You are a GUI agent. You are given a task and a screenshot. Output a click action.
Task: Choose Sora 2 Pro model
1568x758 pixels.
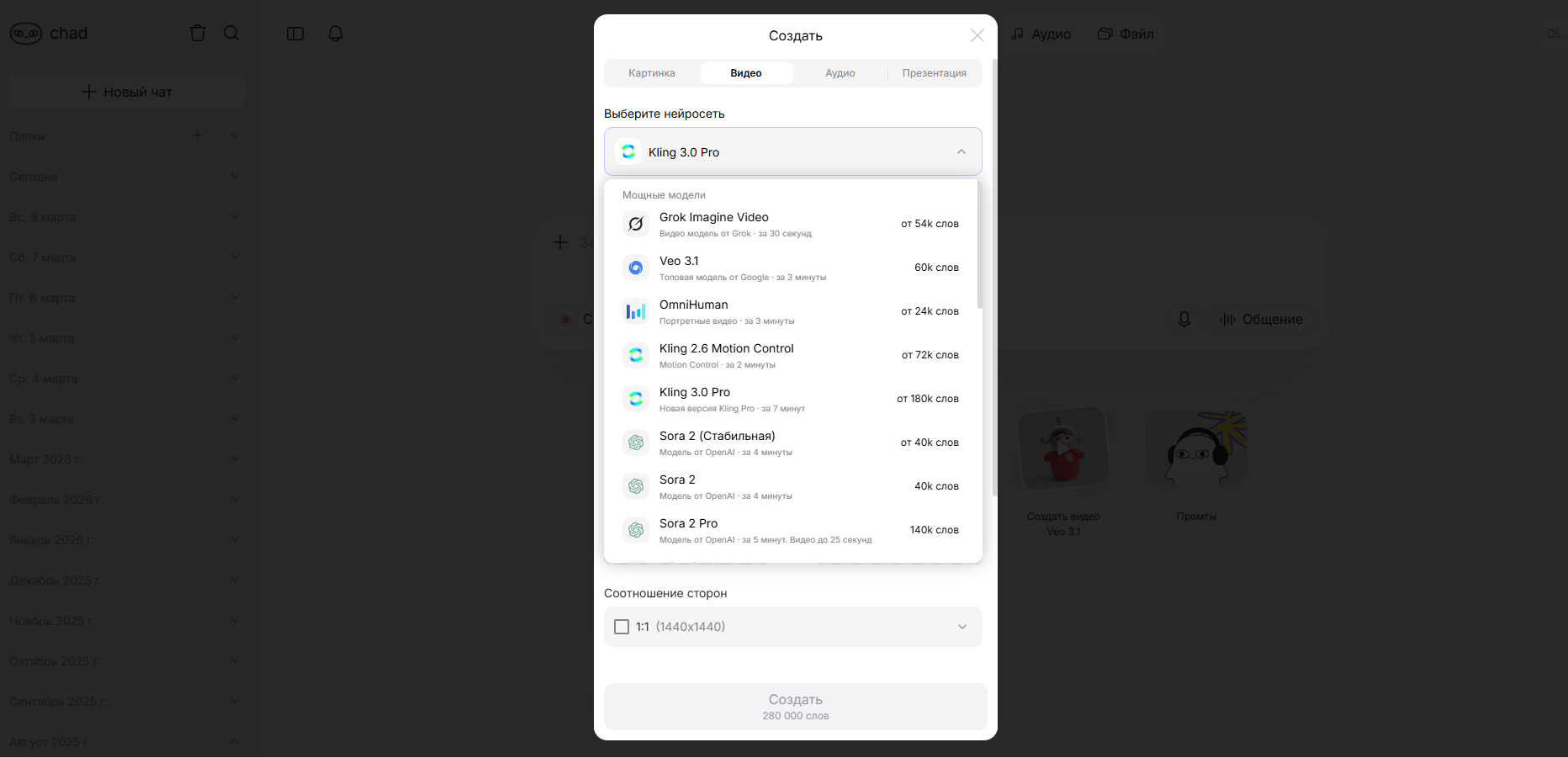792,530
